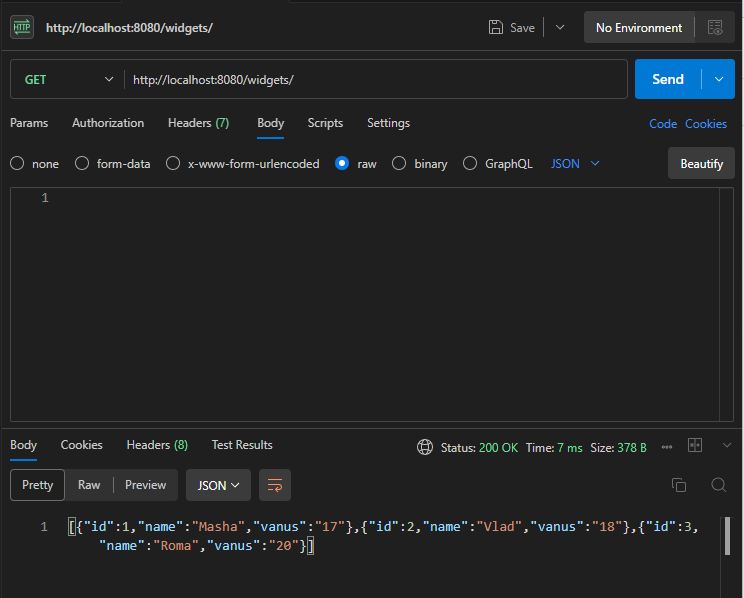Open the GET method dropdown

(68, 79)
